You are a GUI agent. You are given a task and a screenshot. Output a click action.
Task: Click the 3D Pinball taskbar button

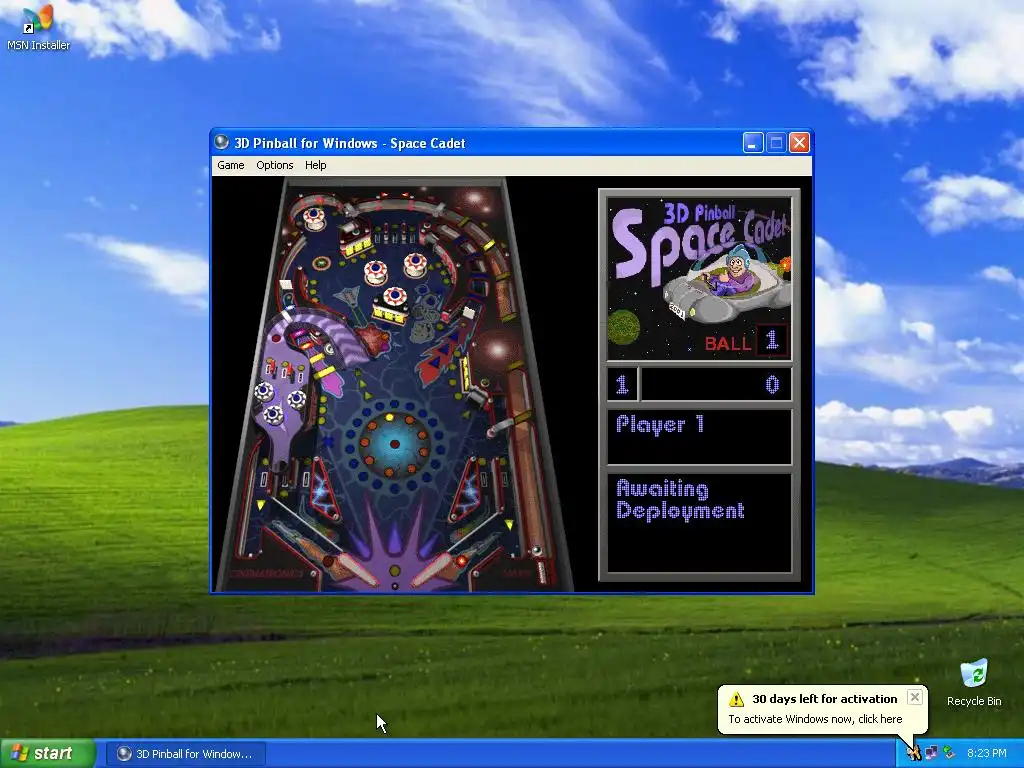[x=186, y=754]
